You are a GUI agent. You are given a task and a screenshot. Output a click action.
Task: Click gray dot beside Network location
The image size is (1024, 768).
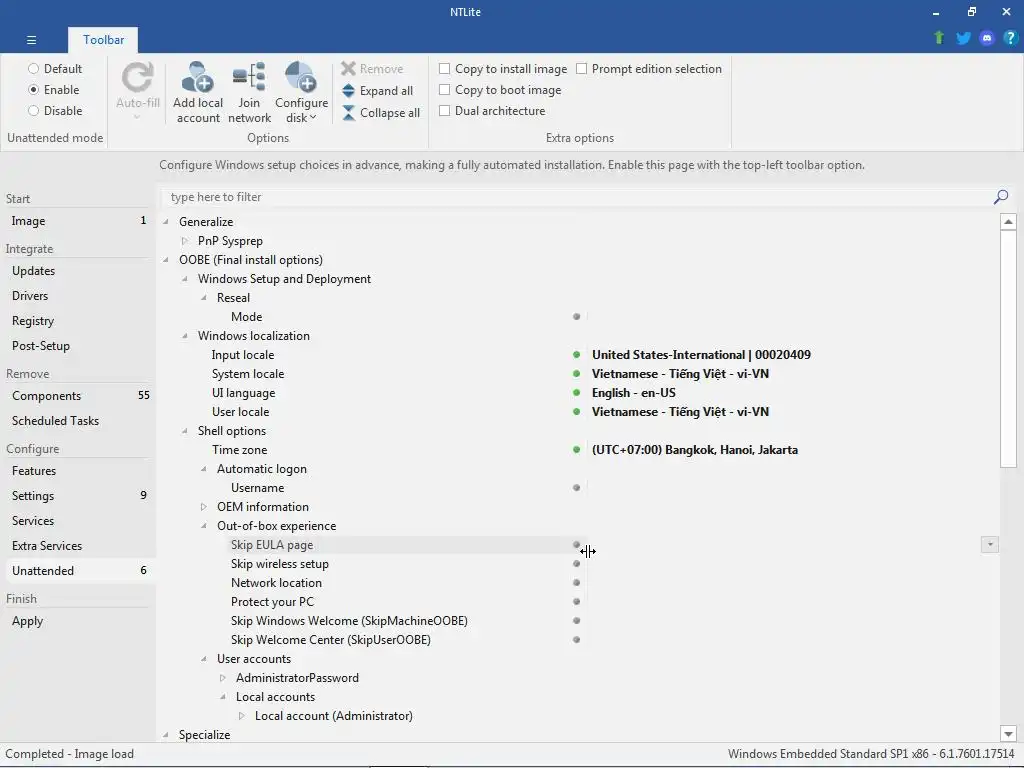coord(577,583)
